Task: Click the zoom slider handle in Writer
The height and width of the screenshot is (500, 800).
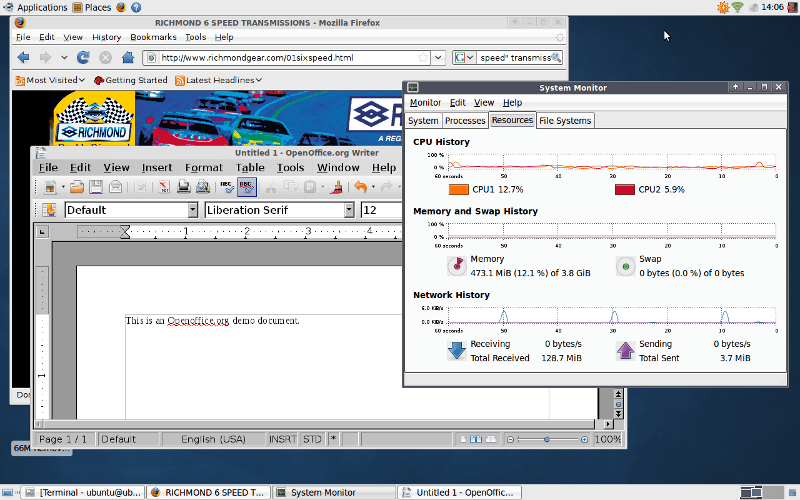Action: point(546,439)
